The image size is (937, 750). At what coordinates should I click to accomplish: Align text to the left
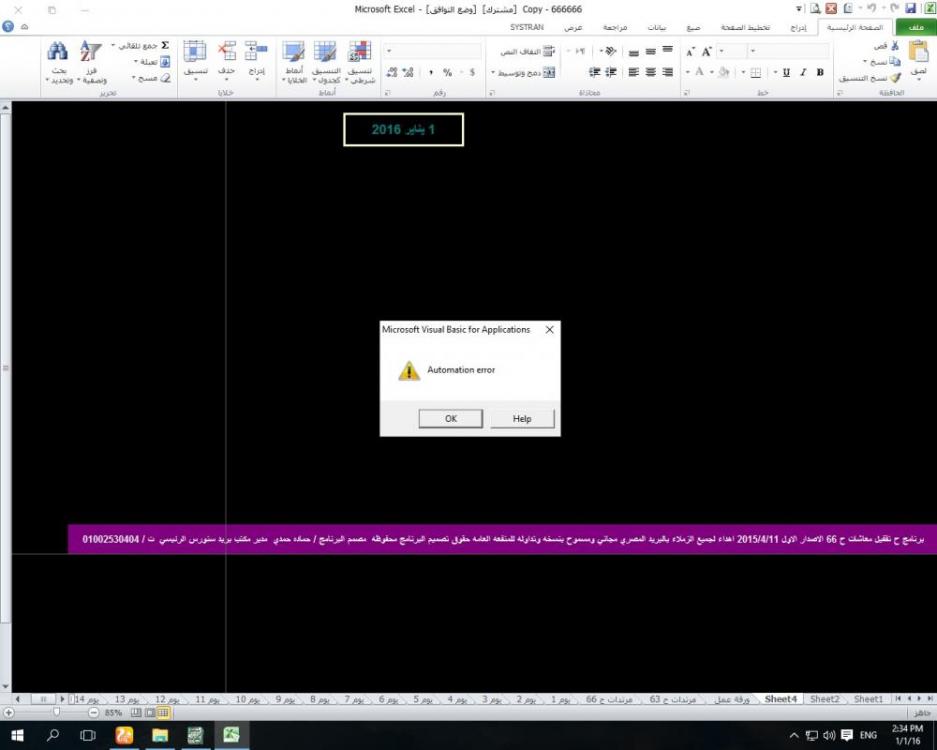633,72
